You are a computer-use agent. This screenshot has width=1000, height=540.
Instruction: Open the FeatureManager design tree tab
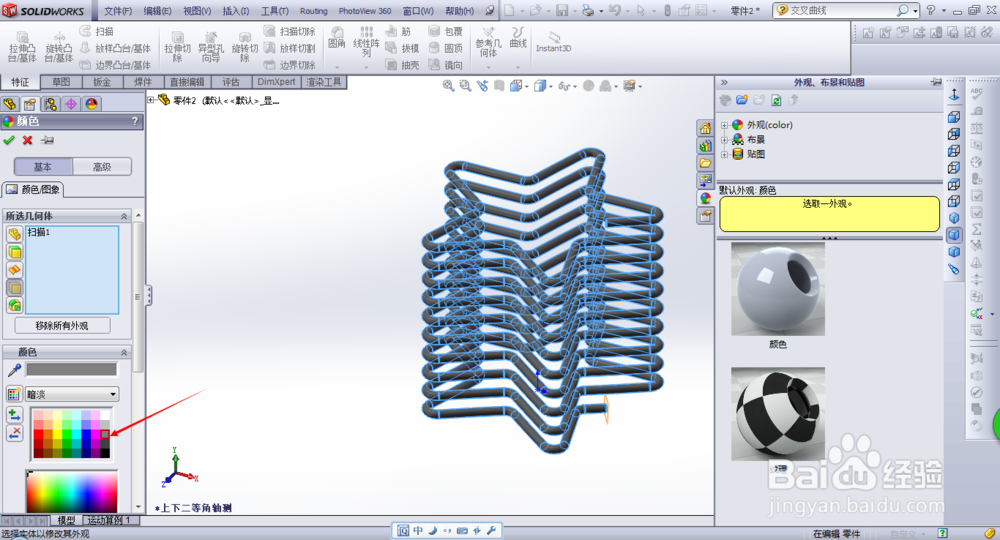(x=10, y=104)
